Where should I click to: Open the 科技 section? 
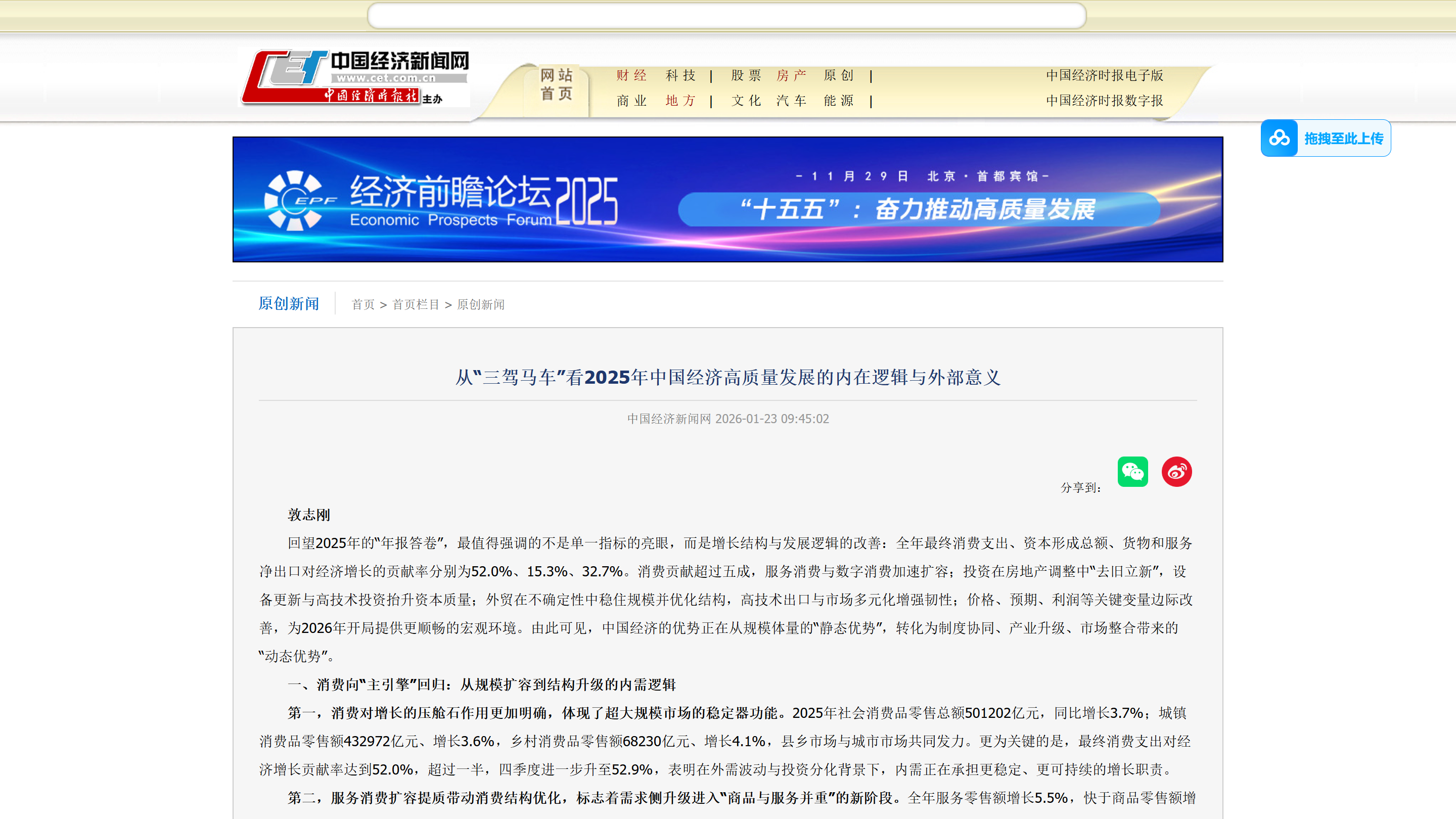coord(680,75)
